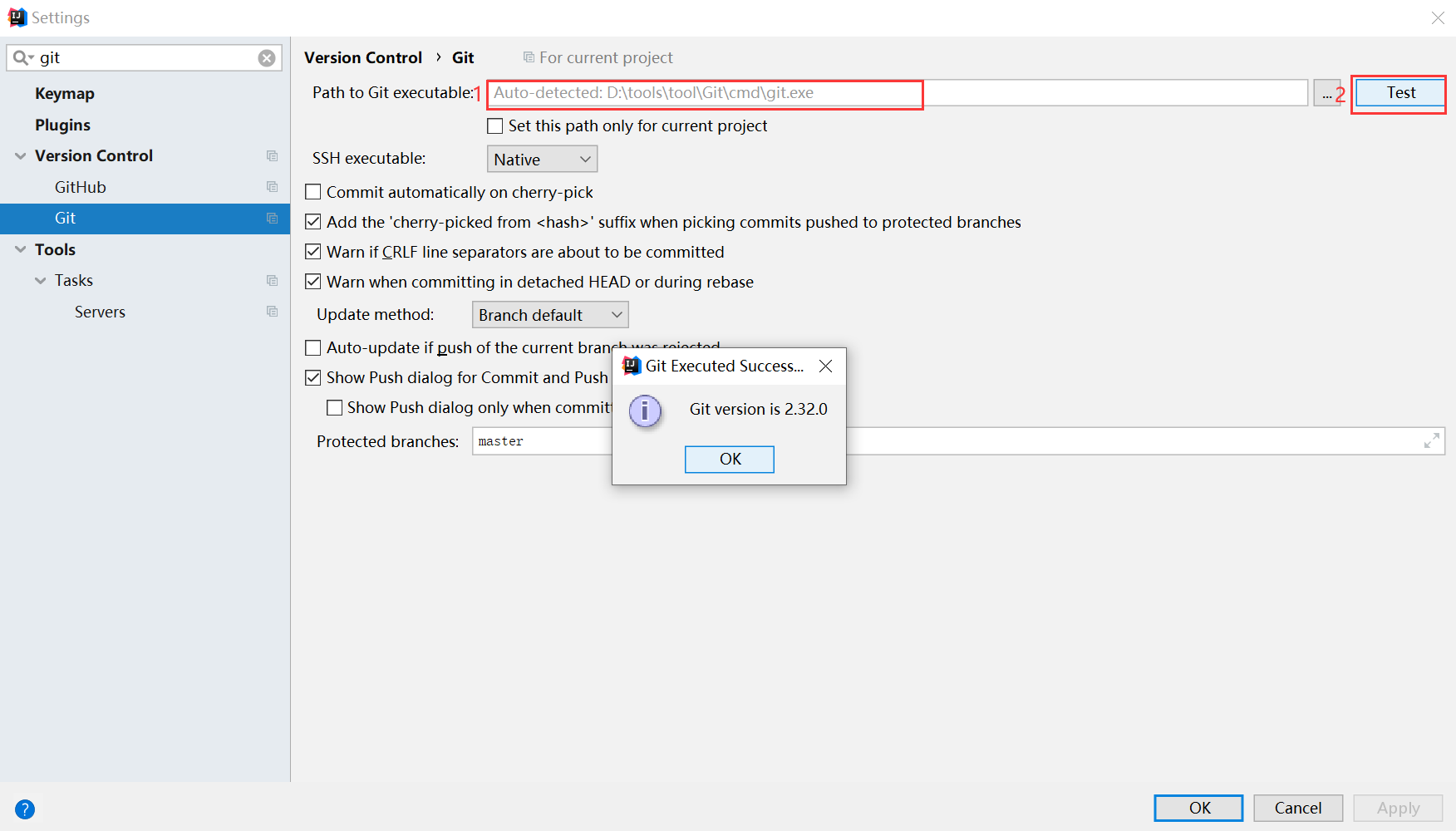Image resolution: width=1456 pixels, height=831 pixels.
Task: Enable Auto-update if push rejected
Action: (x=313, y=347)
